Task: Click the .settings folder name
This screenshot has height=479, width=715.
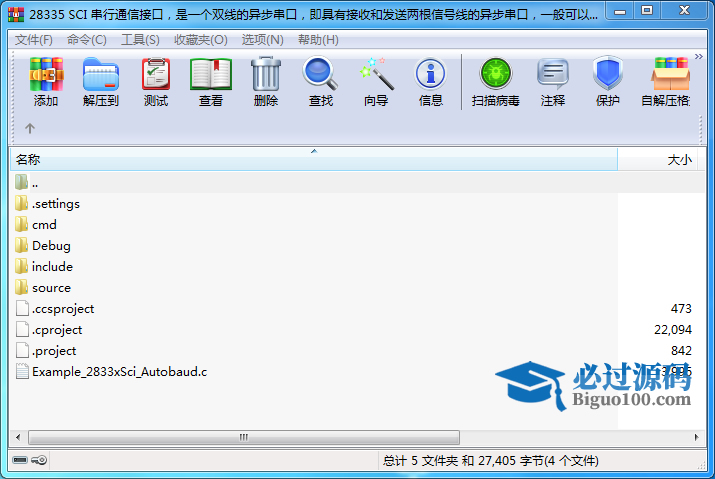Action: tap(56, 203)
